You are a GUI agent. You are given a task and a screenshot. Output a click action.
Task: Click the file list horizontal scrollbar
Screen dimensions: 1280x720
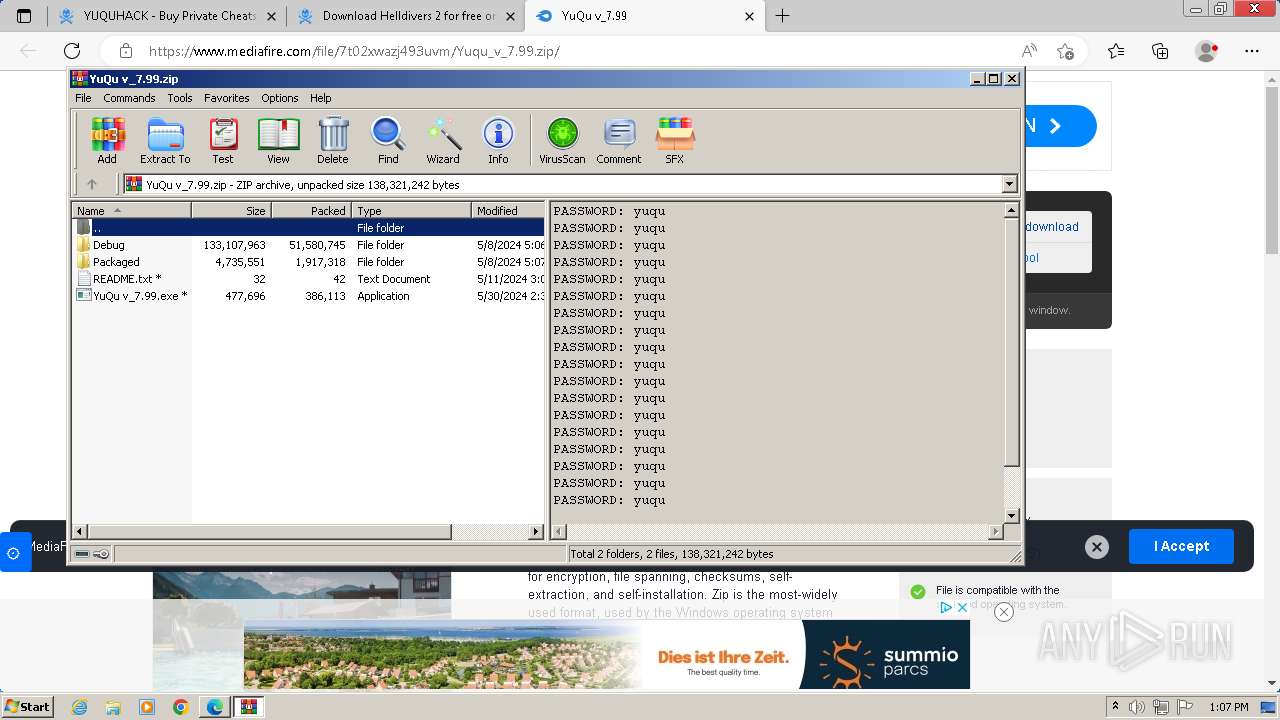pyautogui.click(x=309, y=532)
